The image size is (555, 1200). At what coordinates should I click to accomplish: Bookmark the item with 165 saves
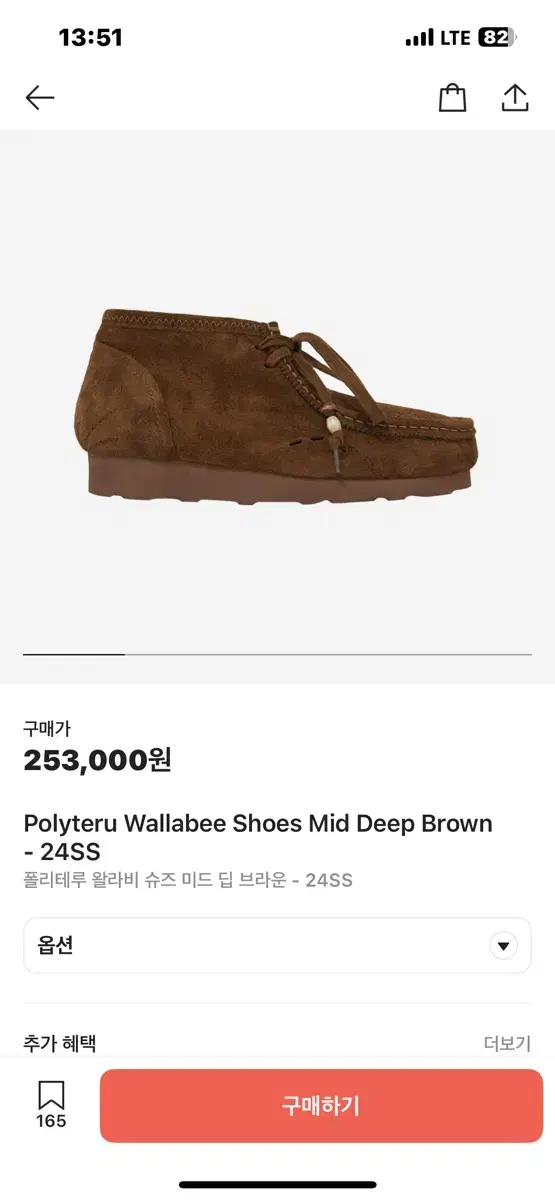pos(51,1094)
